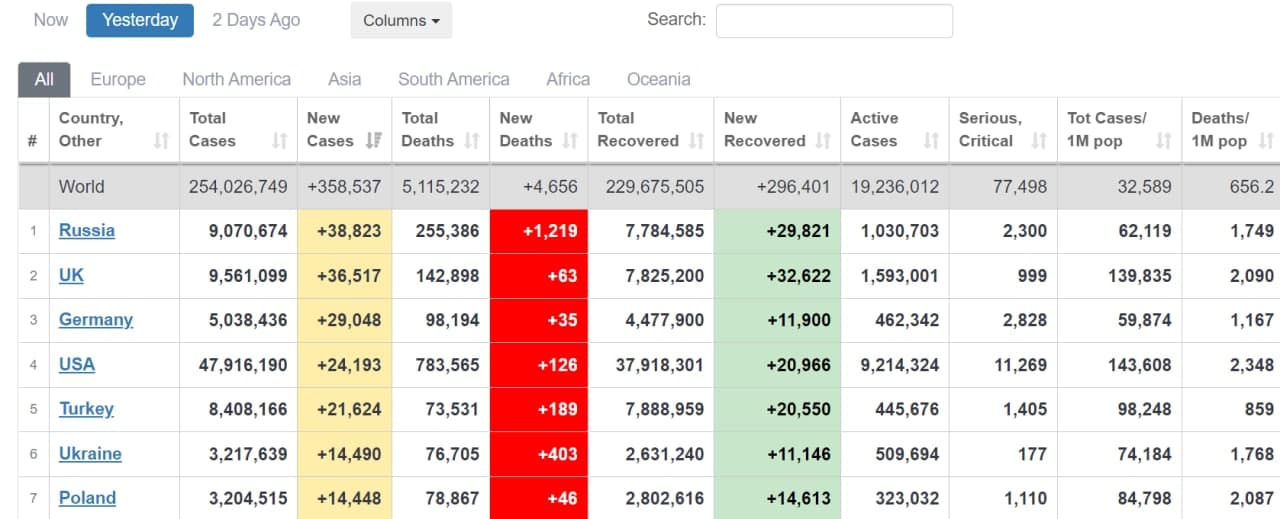Click the red Ukraine new deaths cell
The width and height of the screenshot is (1280, 519).
tap(539, 453)
